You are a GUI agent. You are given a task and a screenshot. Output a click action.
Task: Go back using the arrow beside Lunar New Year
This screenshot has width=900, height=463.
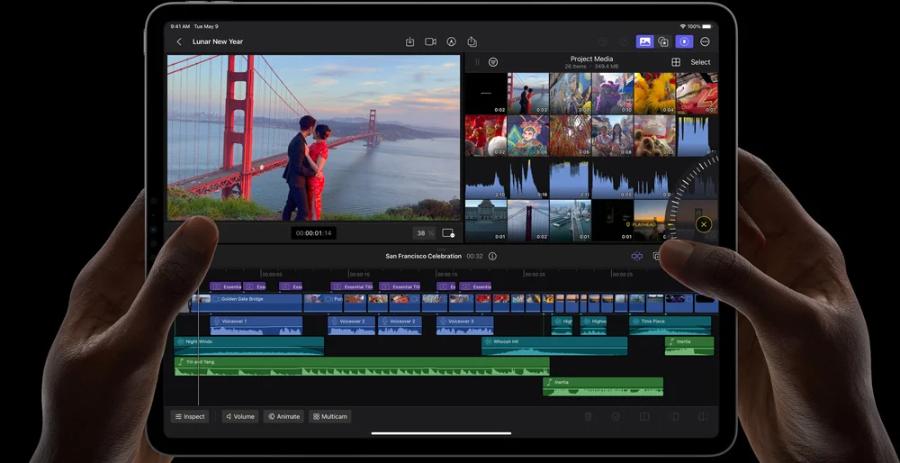[x=179, y=42]
